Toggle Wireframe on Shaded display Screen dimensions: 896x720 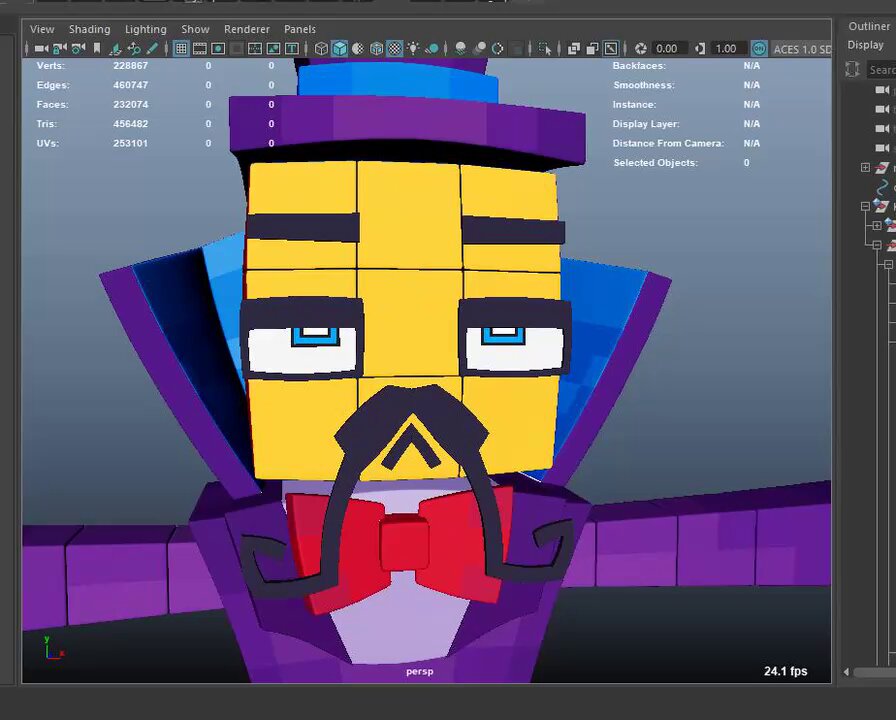[x=377, y=49]
